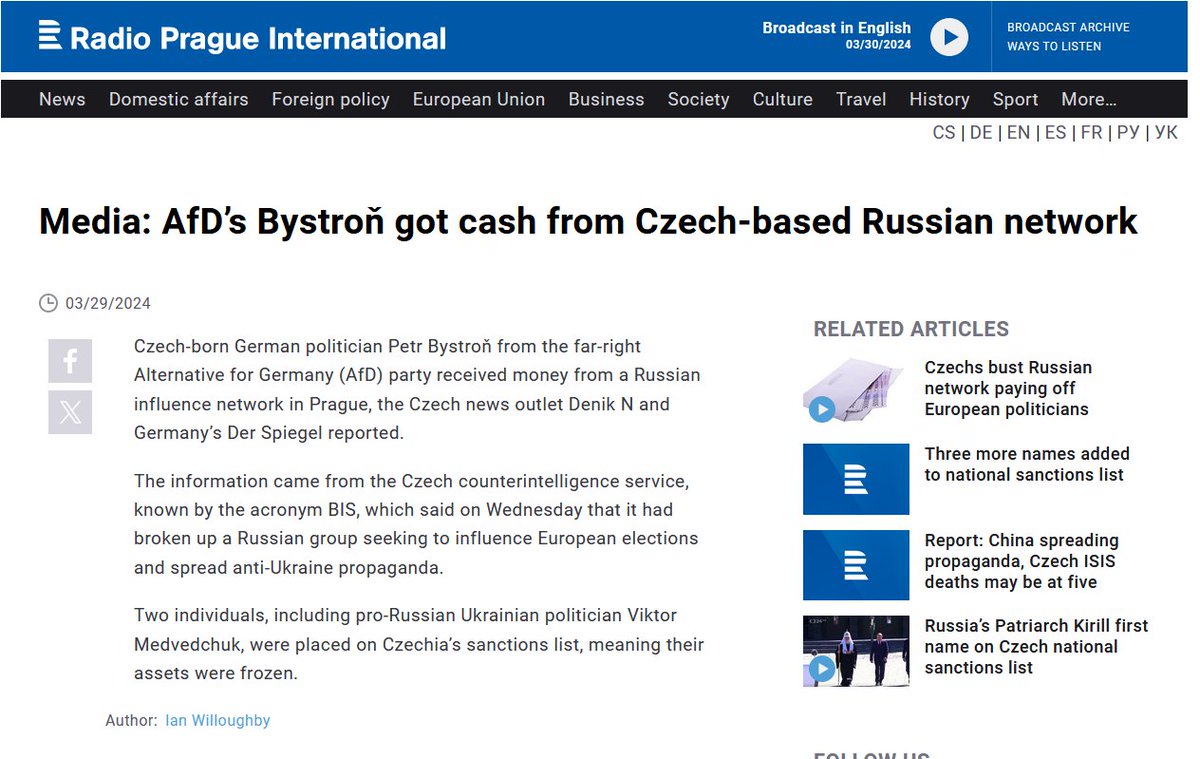The image size is (1200, 759).
Task: Expand the More… navigation menu
Action: tap(1089, 99)
